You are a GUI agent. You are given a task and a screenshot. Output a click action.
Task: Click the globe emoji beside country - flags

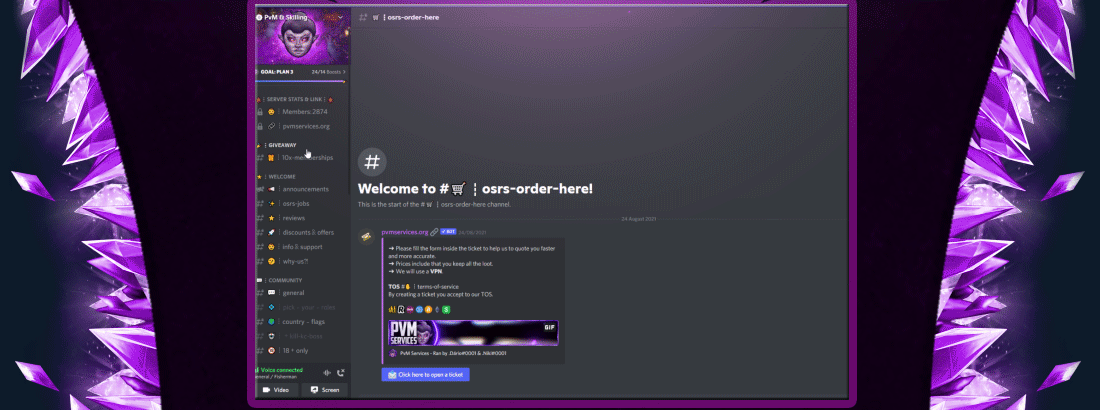click(271, 322)
